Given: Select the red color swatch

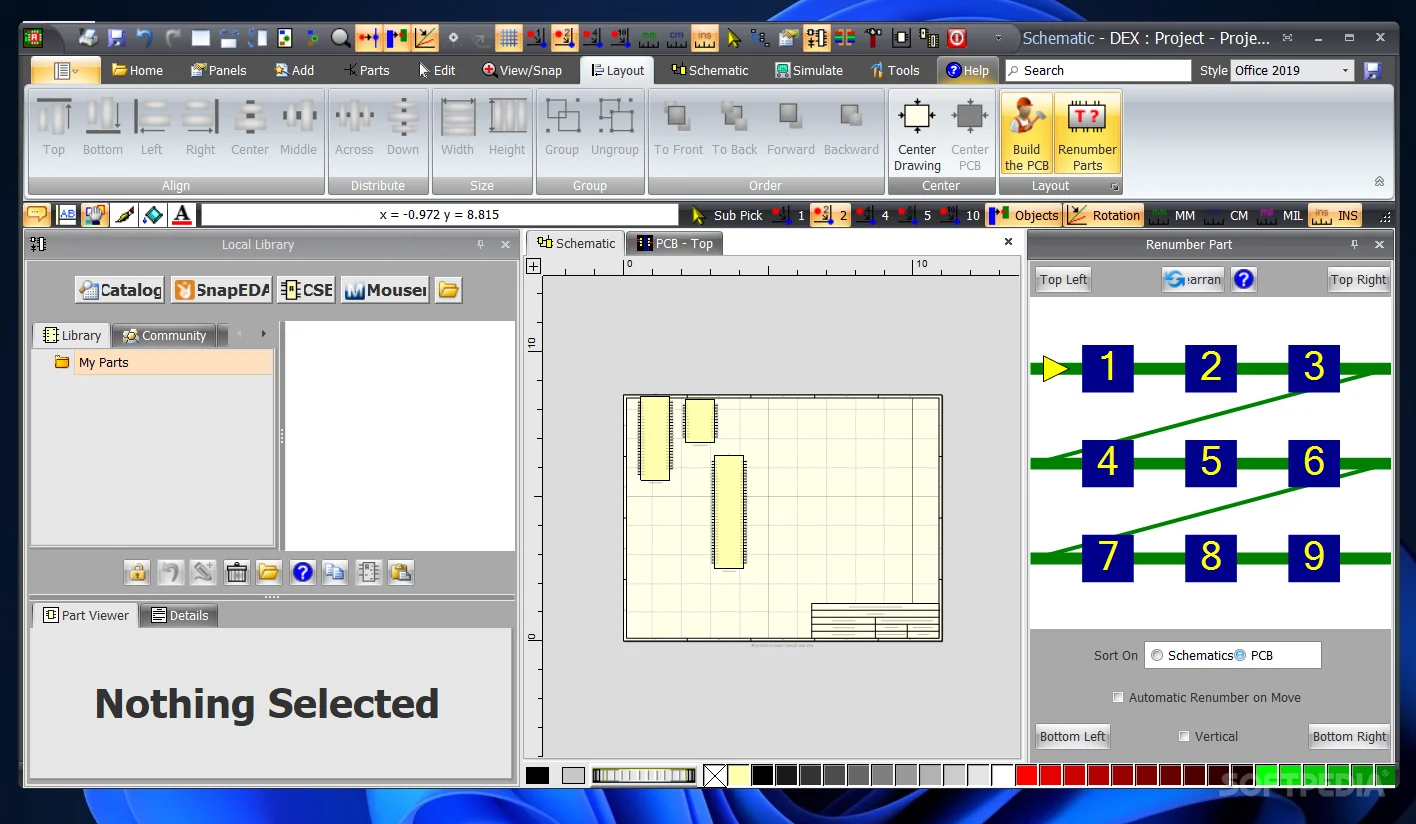Looking at the screenshot, I should click(1026, 774).
